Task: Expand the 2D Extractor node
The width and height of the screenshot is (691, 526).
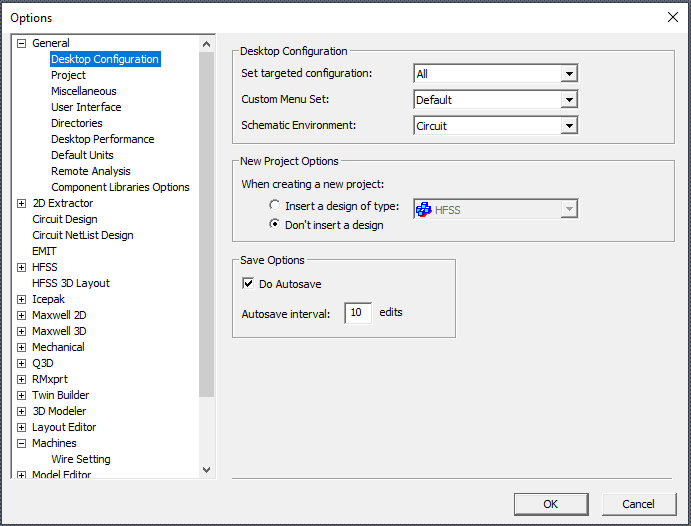Action: 22,203
